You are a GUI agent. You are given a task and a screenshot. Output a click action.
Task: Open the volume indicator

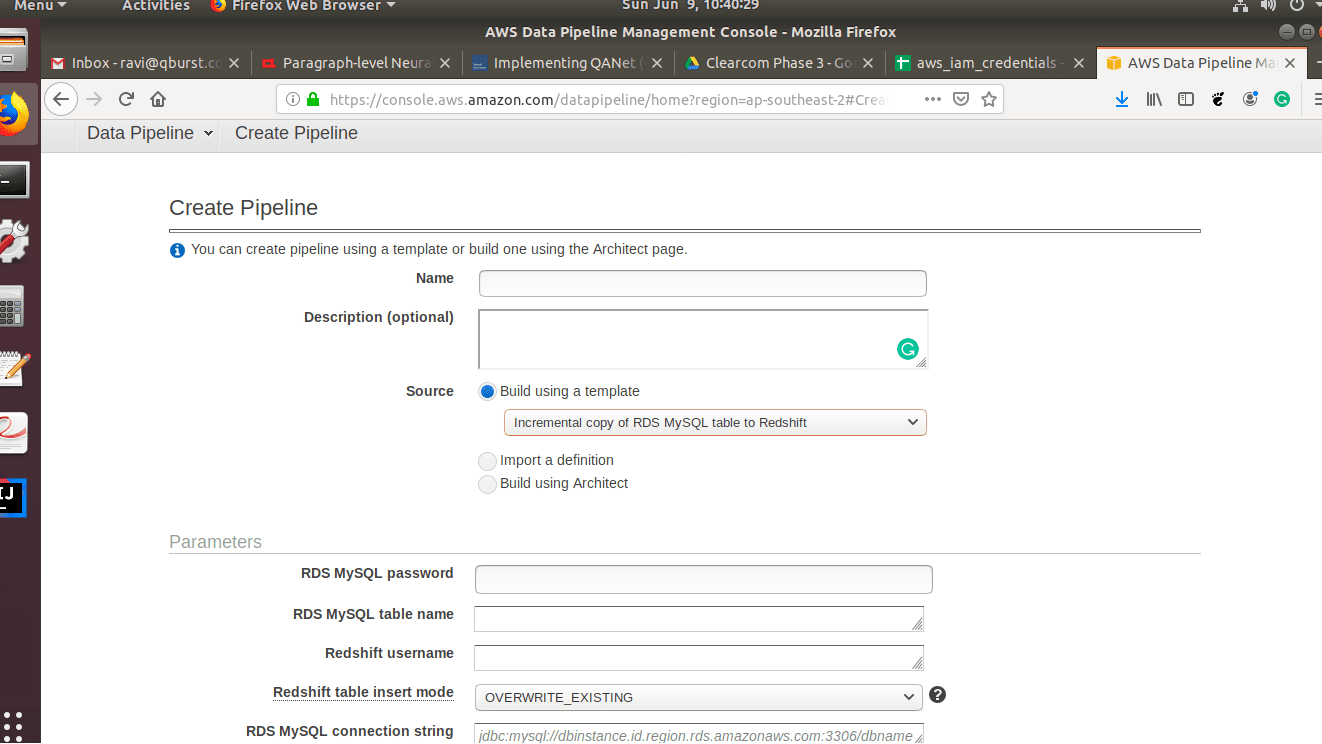pyautogui.click(x=1268, y=6)
